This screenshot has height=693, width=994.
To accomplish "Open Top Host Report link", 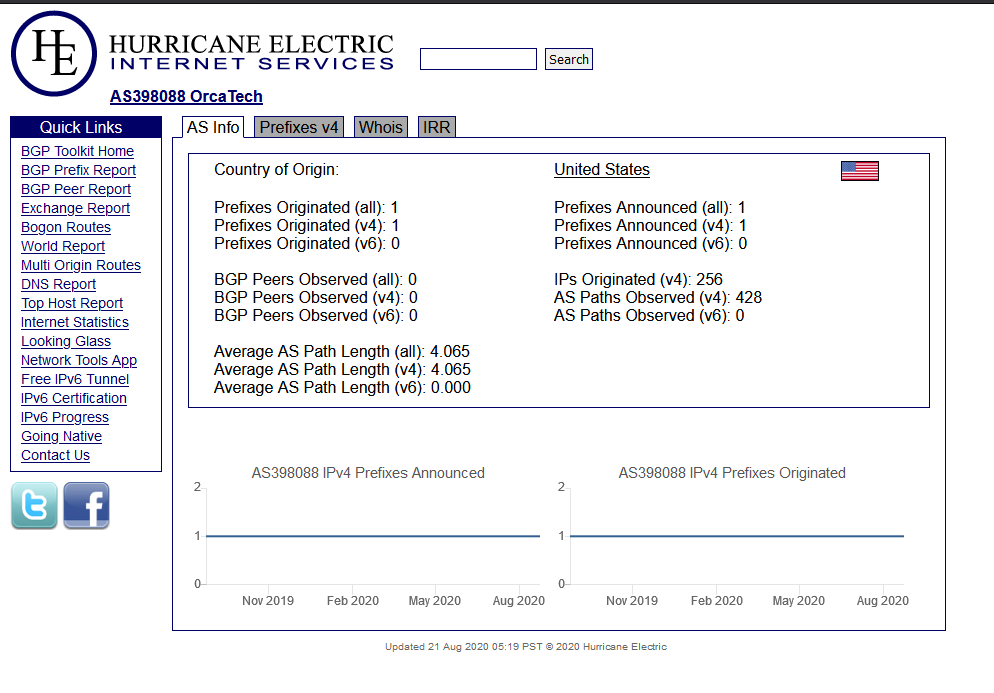I will pos(72,303).
